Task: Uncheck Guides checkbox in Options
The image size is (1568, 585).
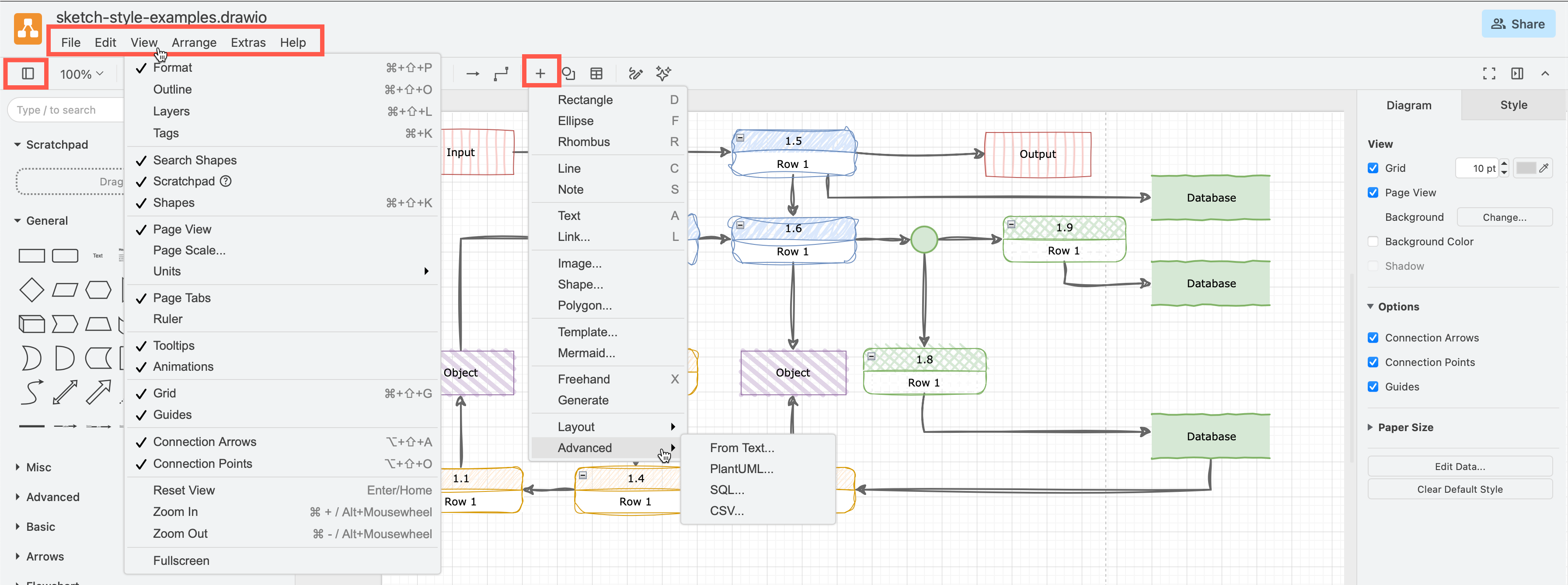Action: 1373,387
